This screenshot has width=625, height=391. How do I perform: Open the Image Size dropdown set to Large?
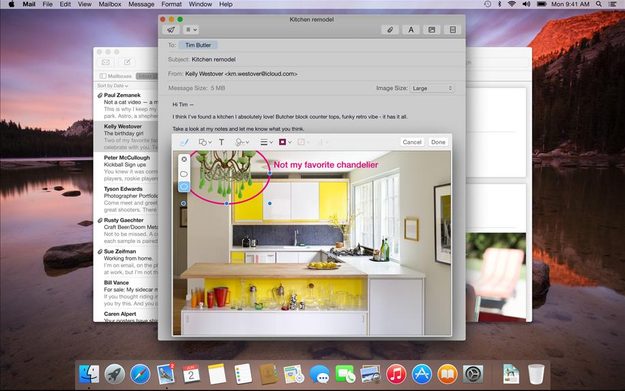[432, 88]
